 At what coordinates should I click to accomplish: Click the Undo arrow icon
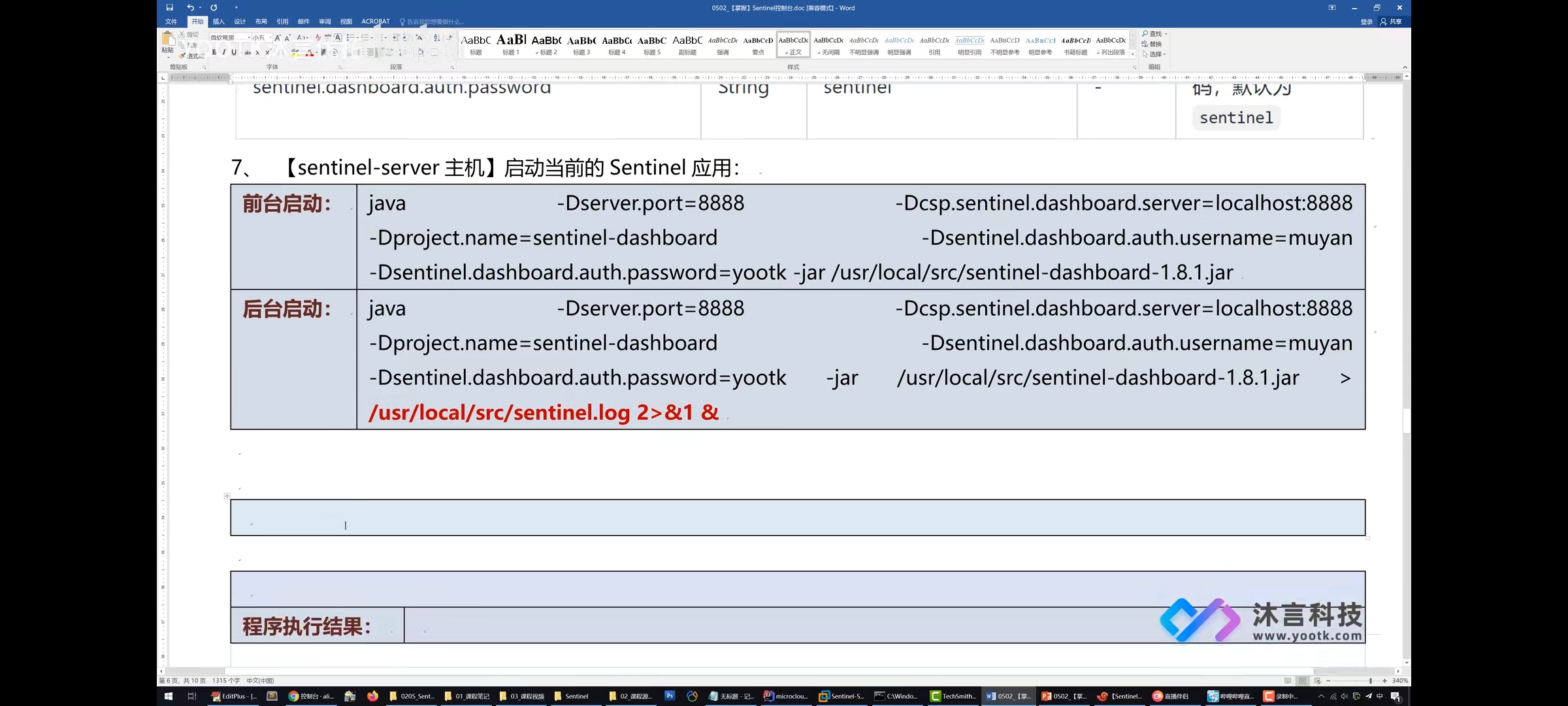(190, 8)
